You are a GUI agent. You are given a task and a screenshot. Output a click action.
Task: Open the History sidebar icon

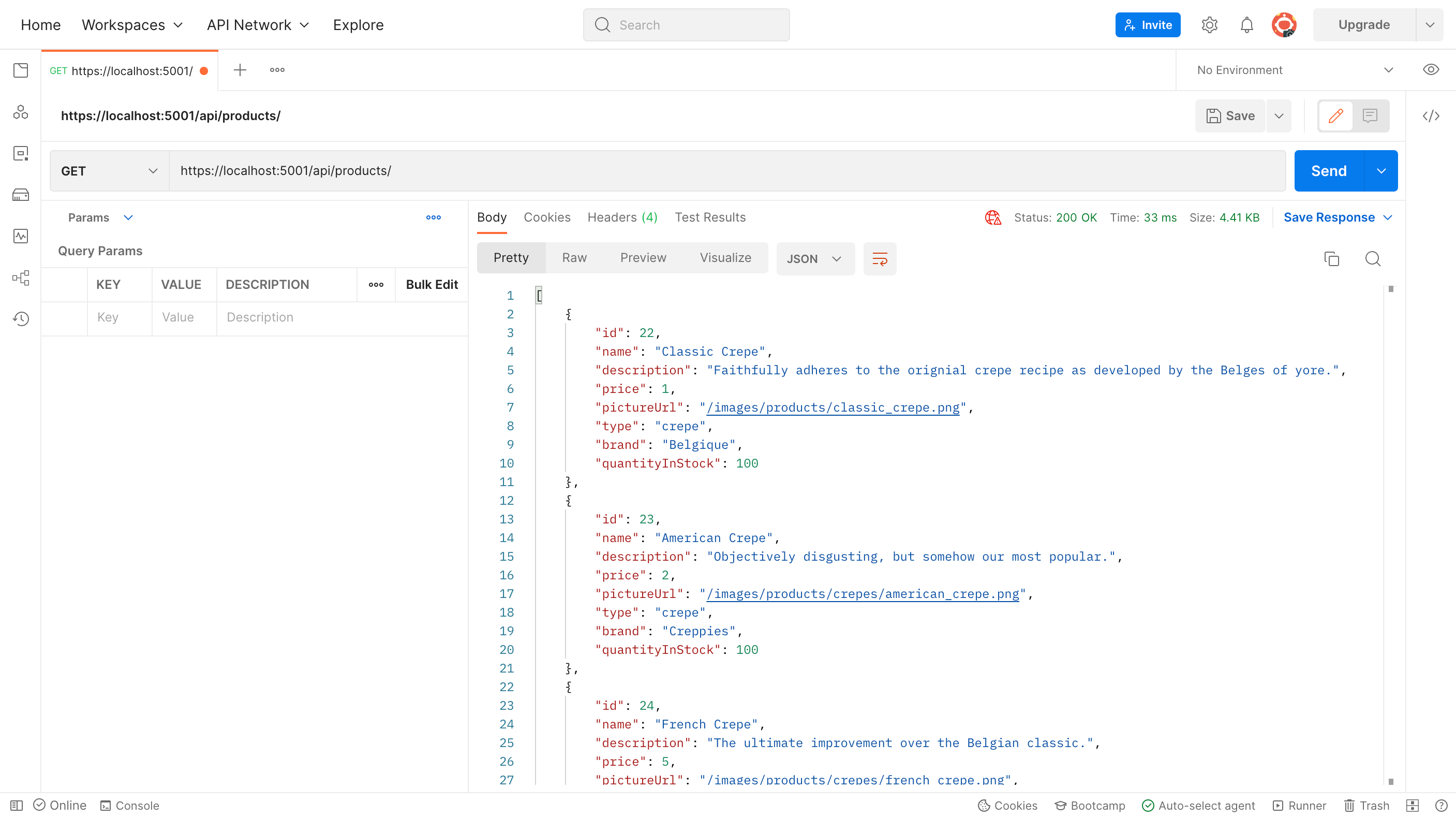21,318
